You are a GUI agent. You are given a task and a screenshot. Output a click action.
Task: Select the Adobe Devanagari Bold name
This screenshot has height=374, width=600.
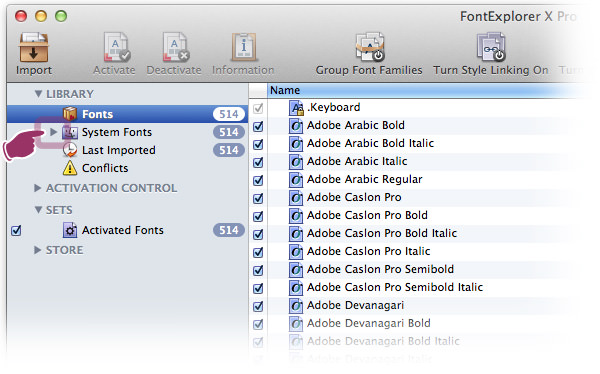(x=368, y=323)
